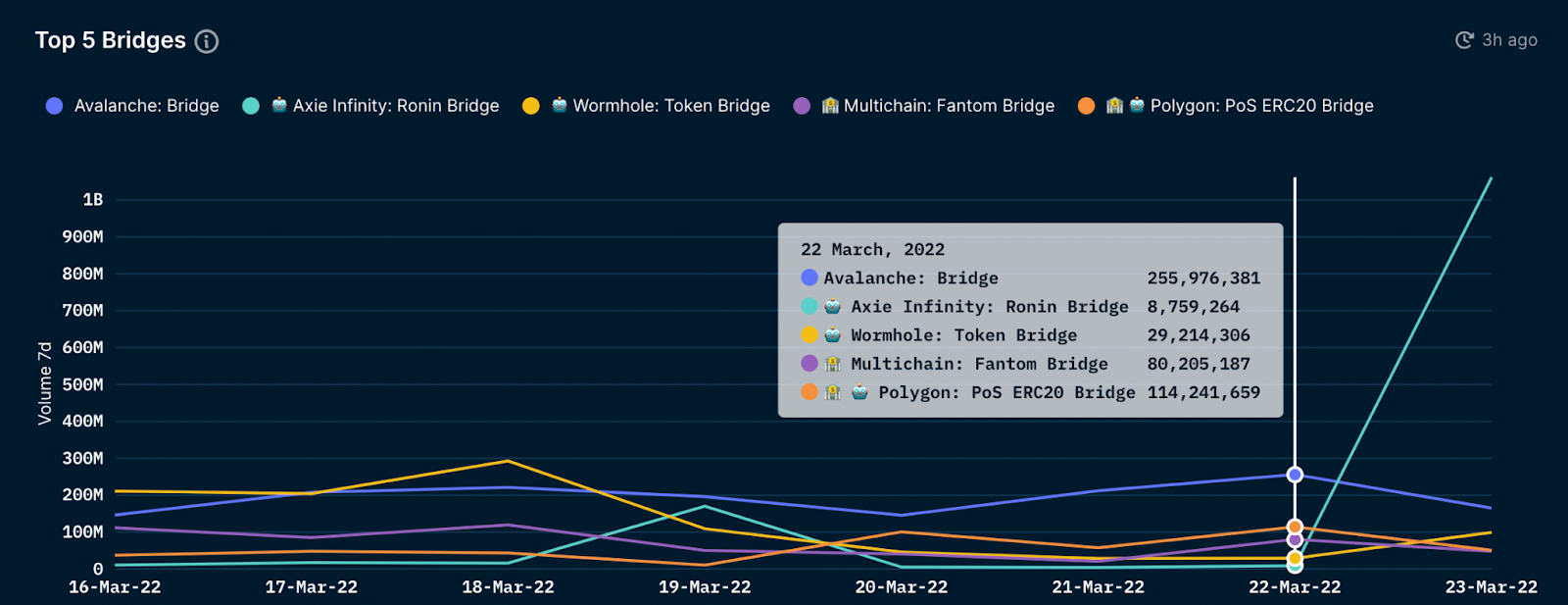Click the building icon in the Polygon legend entry
Viewport: 1568px width, 605px height.
(1114, 105)
